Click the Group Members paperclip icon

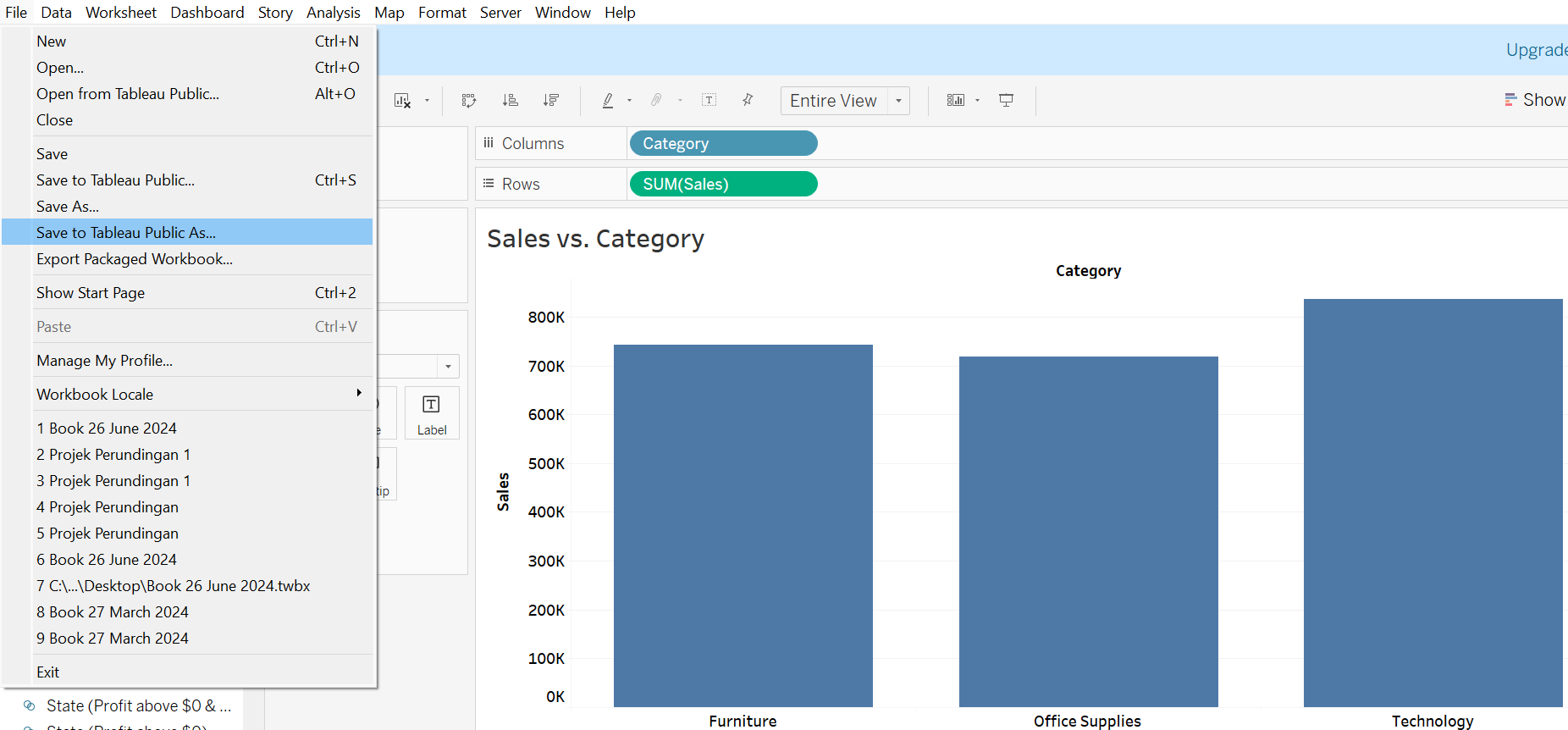656,101
